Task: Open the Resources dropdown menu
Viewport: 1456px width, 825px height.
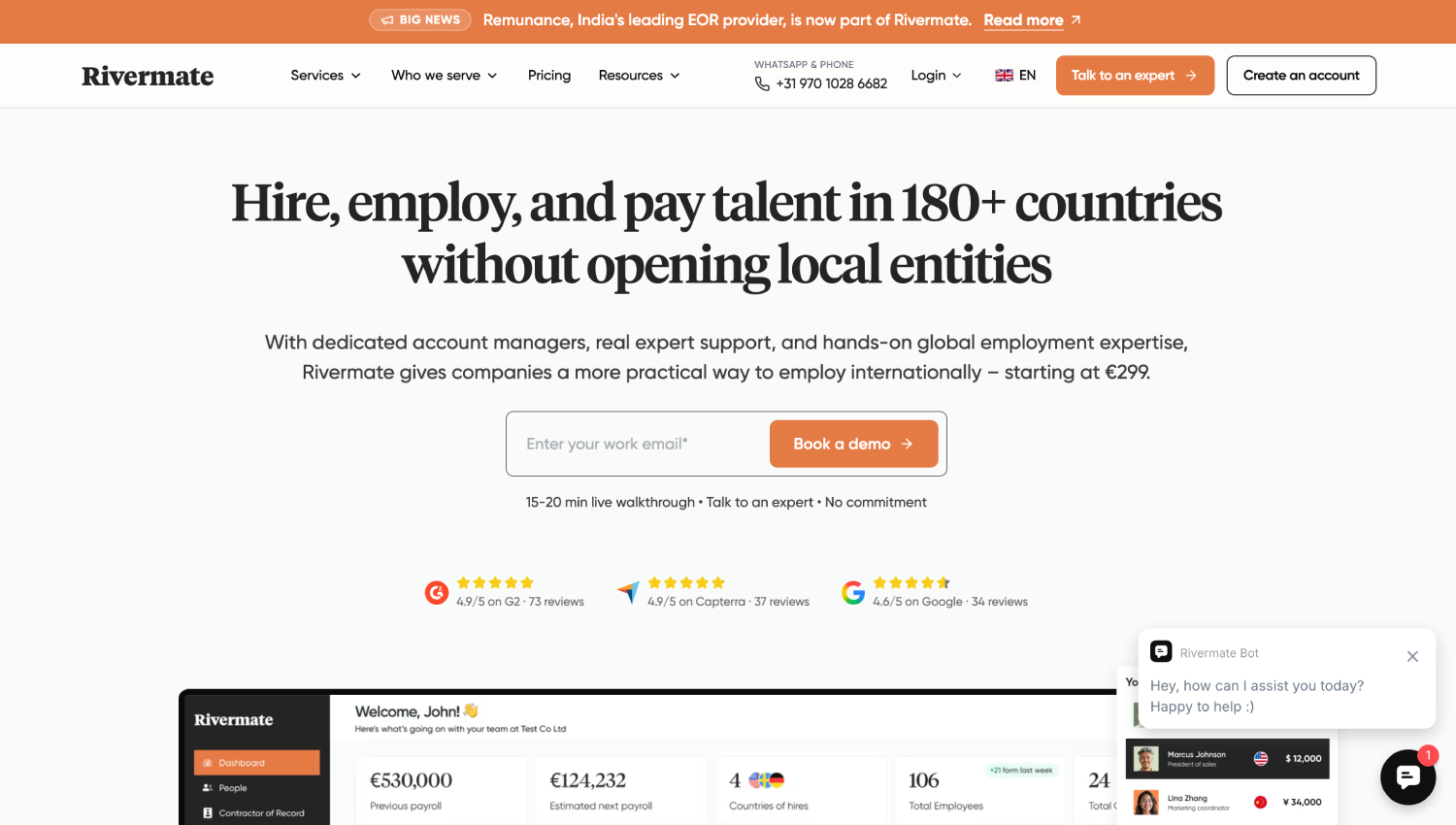Action: (x=639, y=76)
